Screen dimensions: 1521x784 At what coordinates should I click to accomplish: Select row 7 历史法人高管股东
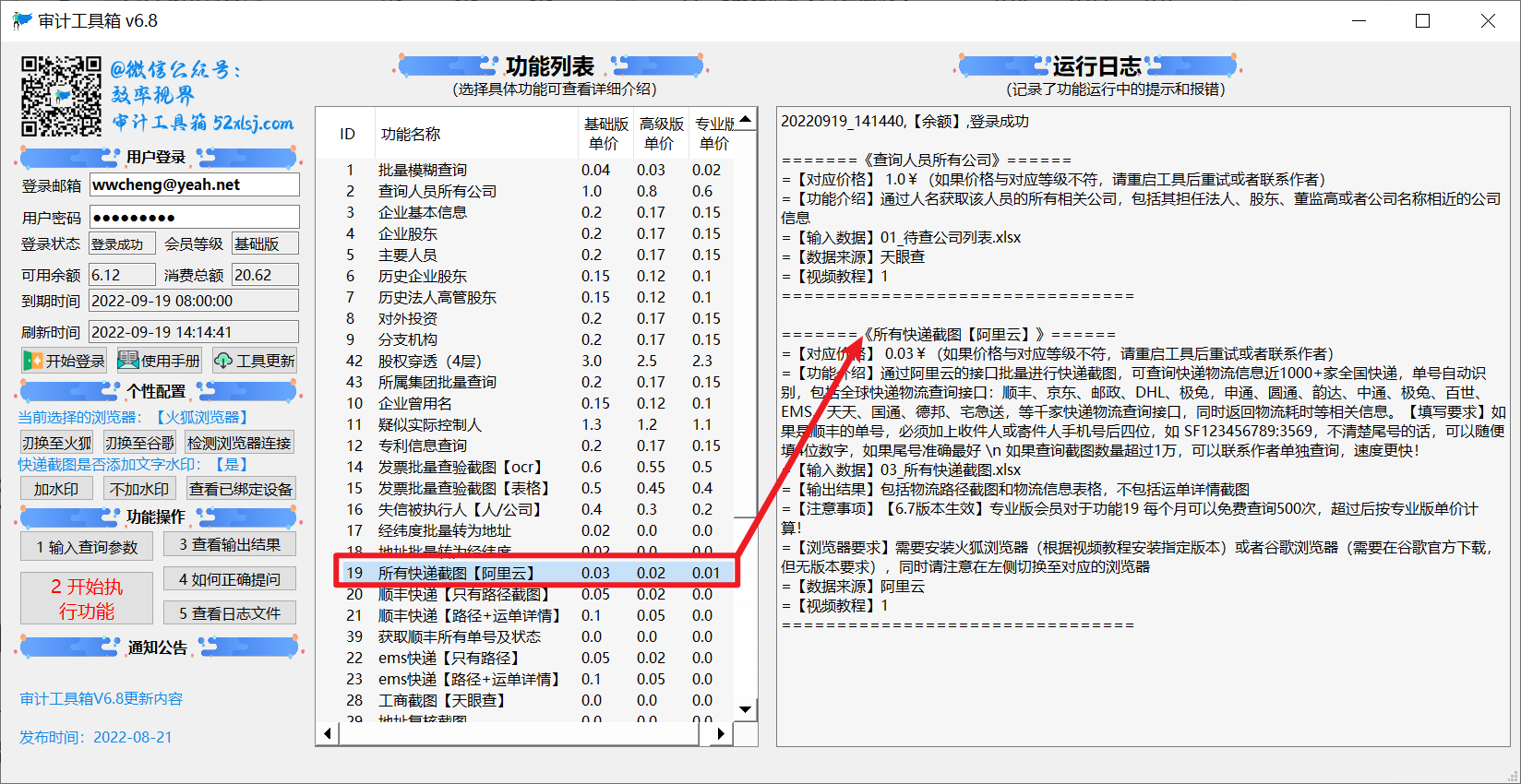tap(526, 297)
